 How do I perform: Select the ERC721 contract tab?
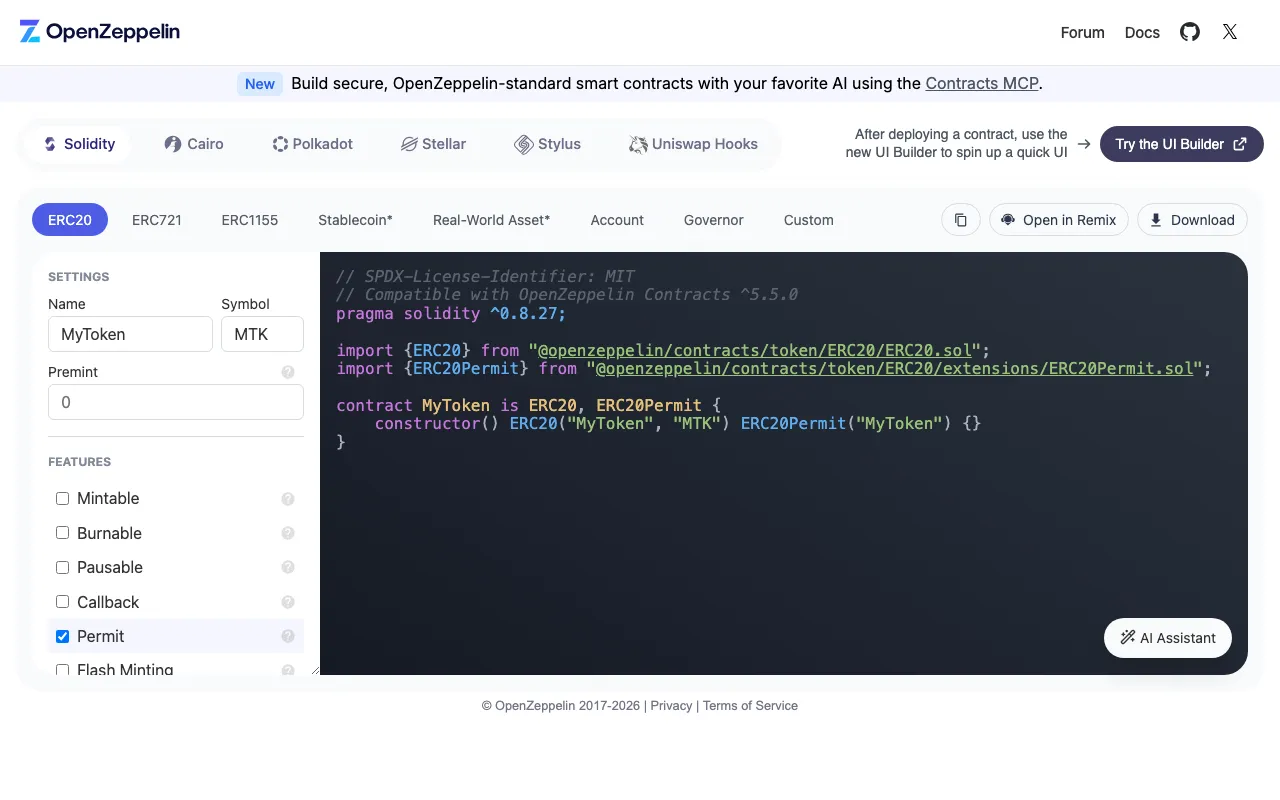tap(157, 220)
